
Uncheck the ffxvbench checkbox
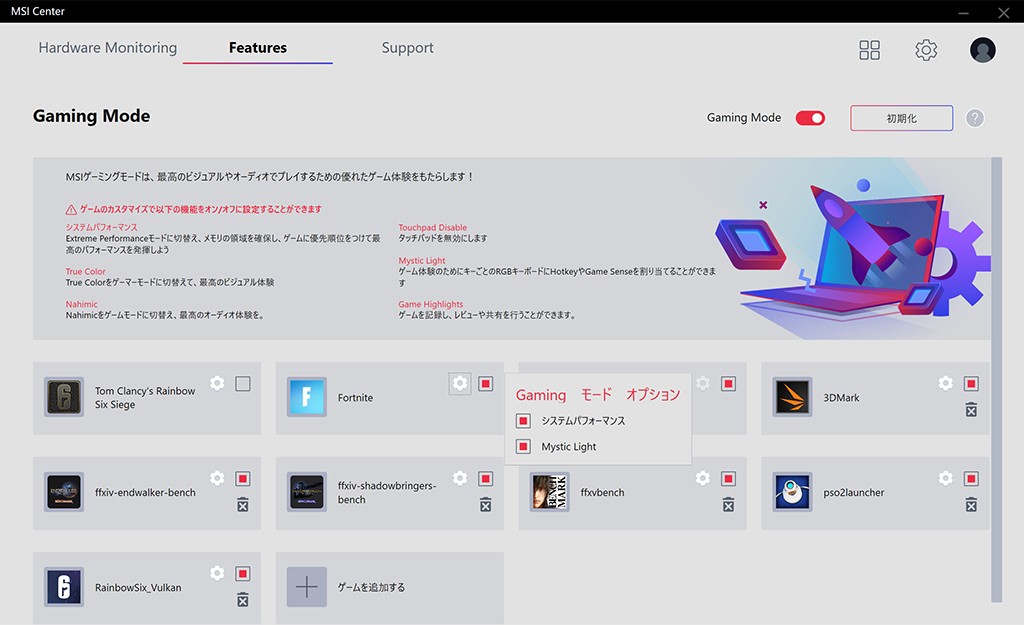728,479
